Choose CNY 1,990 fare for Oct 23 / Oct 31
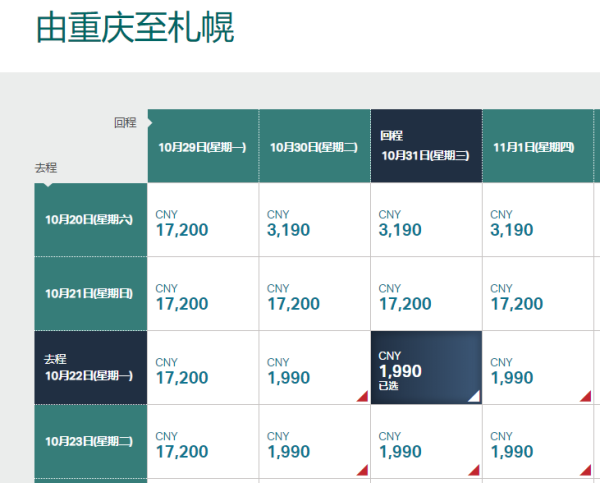 coord(426,441)
